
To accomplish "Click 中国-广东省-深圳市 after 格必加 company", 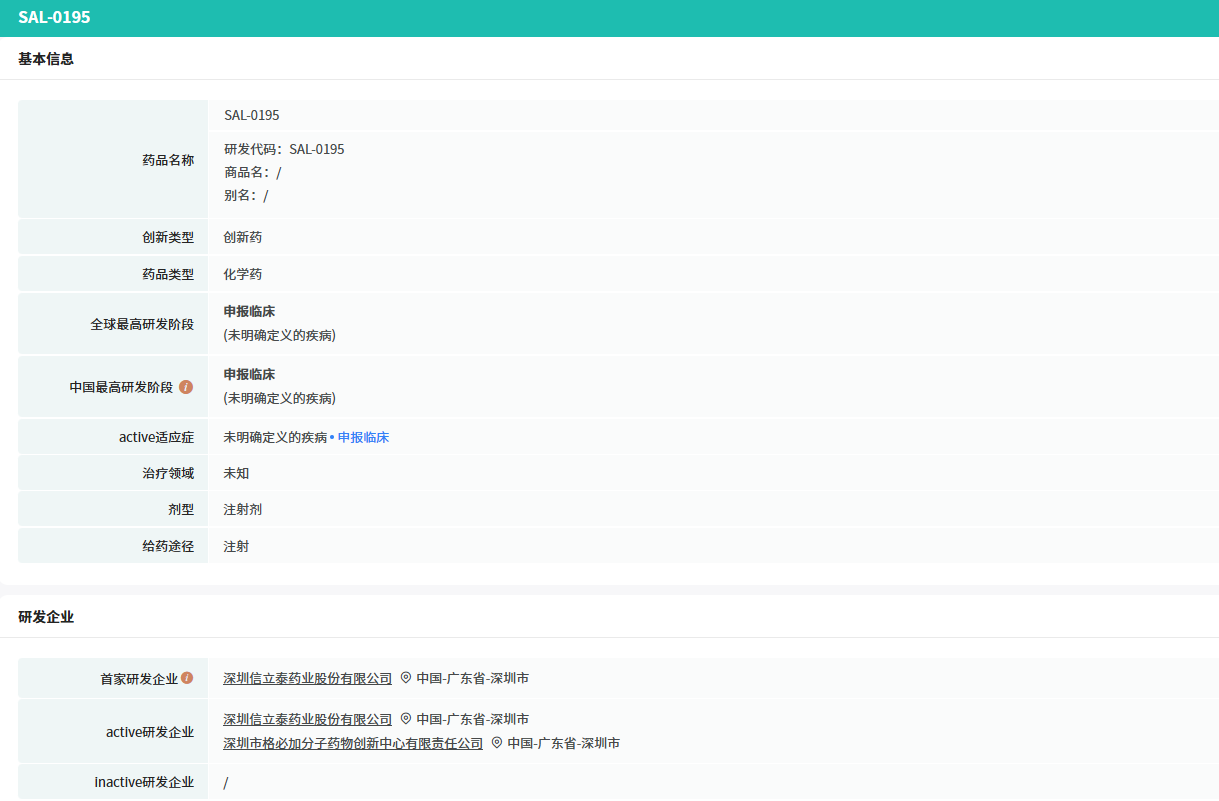I will [x=564, y=743].
